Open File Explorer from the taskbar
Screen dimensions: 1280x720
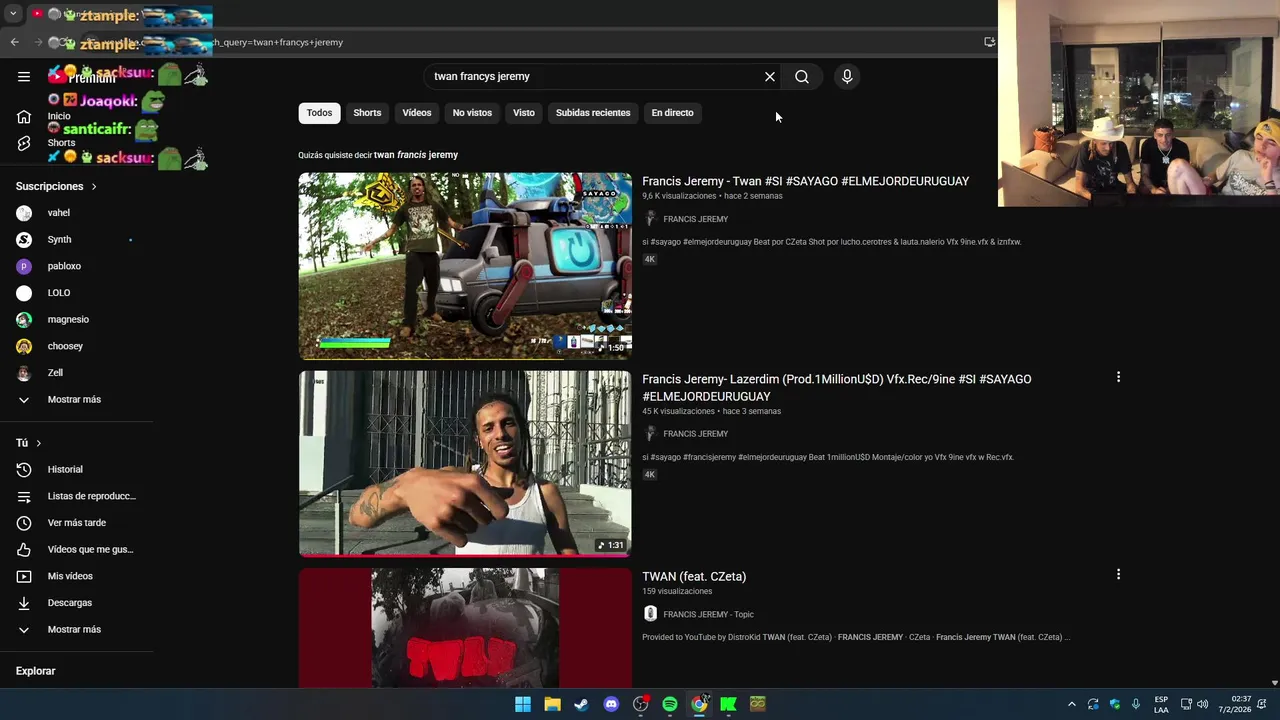pos(552,704)
